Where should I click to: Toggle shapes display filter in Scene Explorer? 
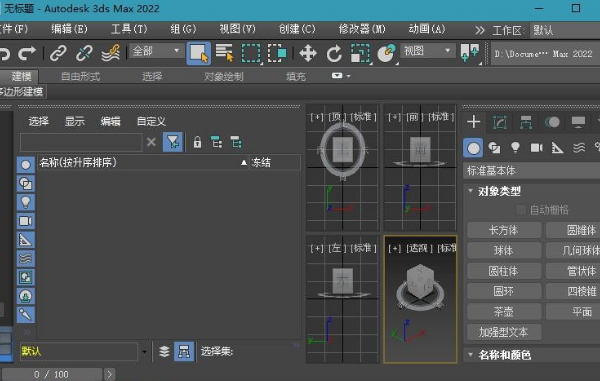(26, 184)
